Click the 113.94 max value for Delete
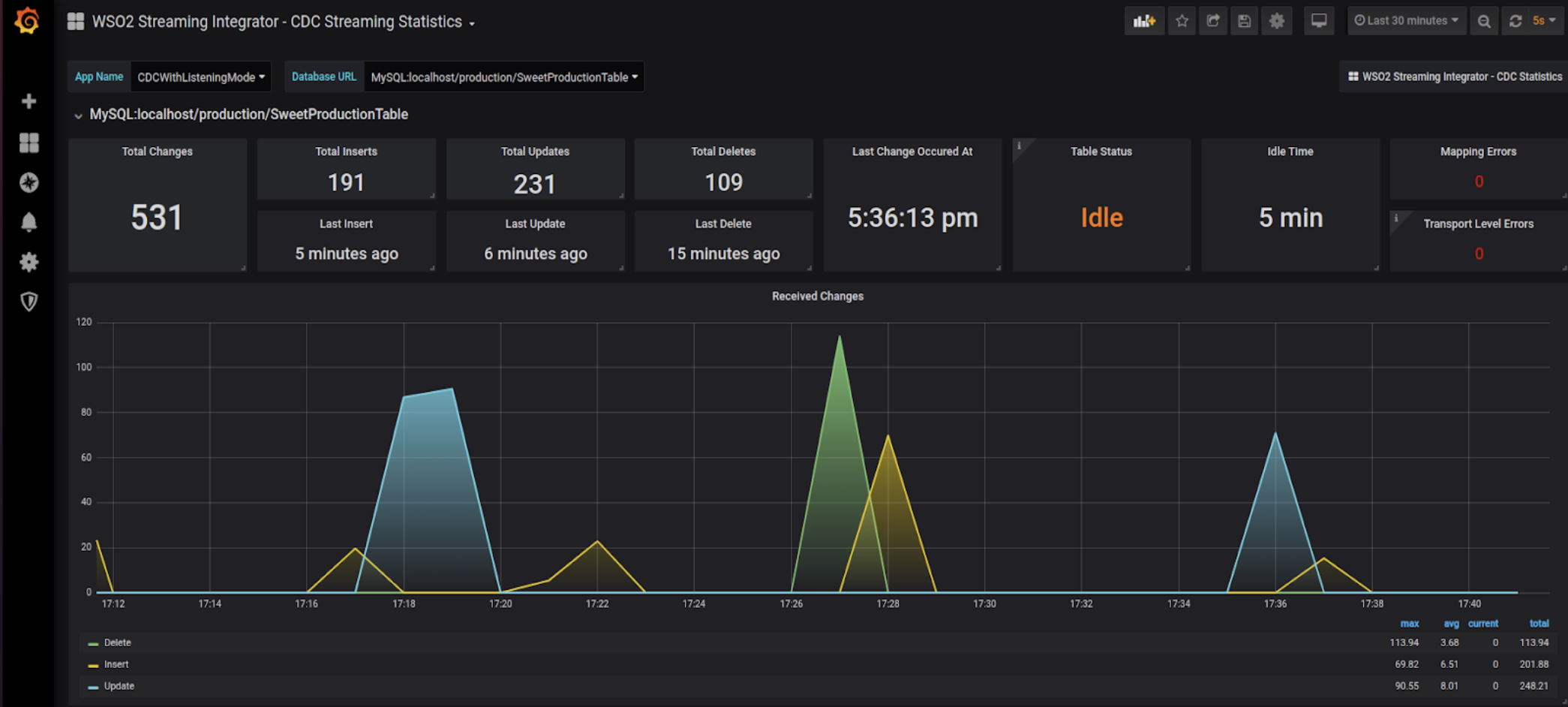 pyautogui.click(x=1404, y=643)
